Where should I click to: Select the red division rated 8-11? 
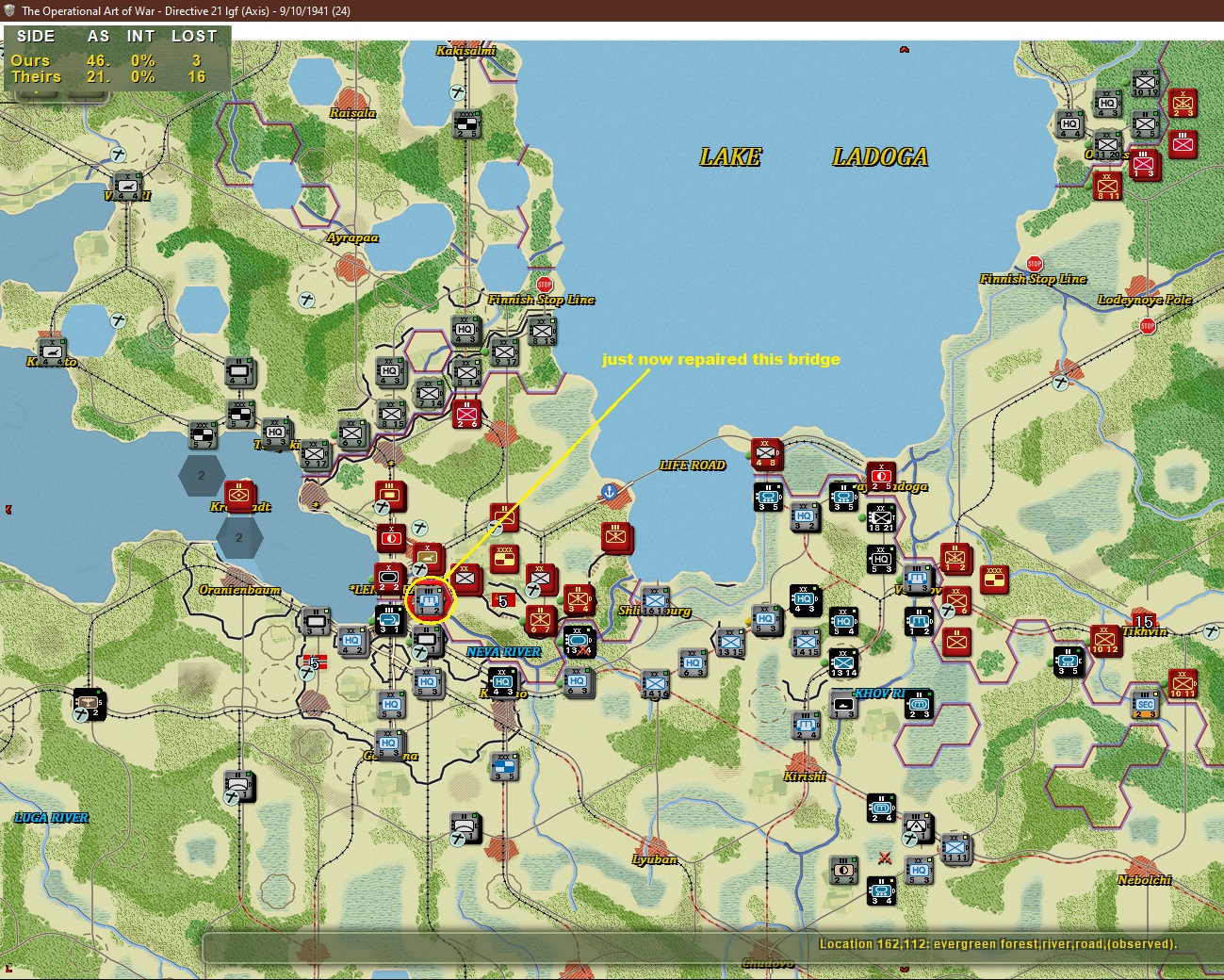[x=1107, y=186]
